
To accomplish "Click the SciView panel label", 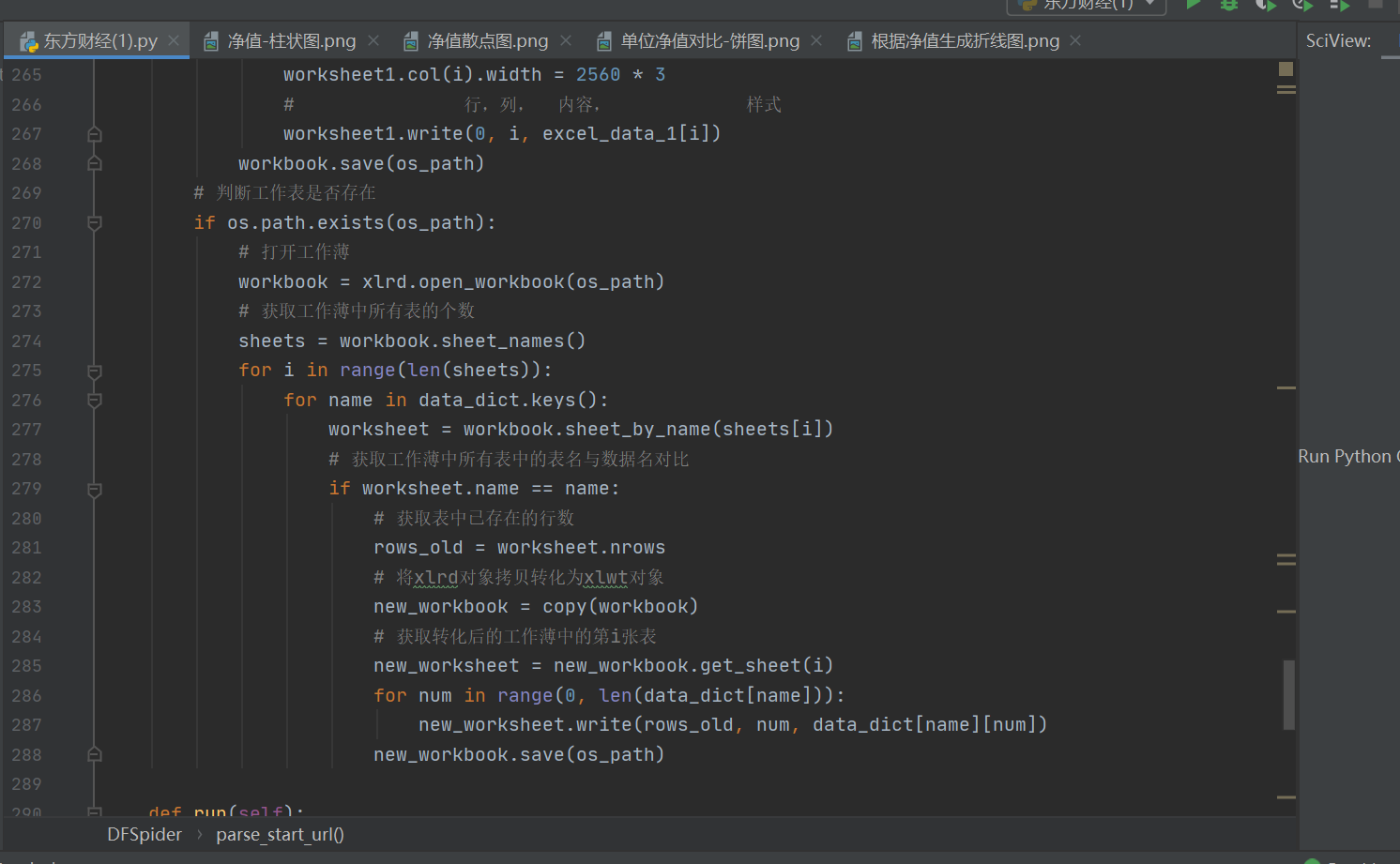I will tap(1338, 40).
